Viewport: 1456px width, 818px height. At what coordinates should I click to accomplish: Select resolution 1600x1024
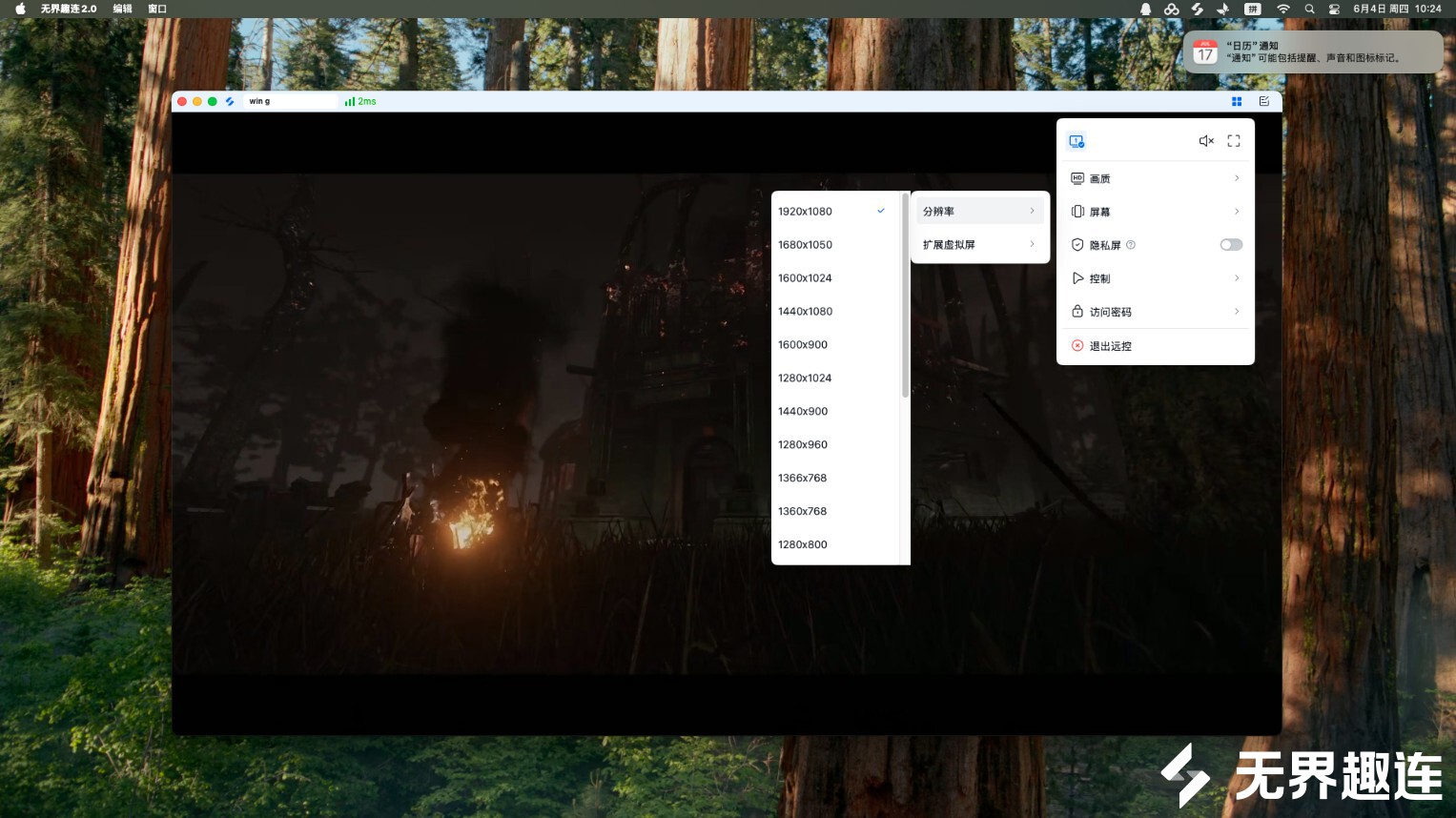(x=835, y=278)
